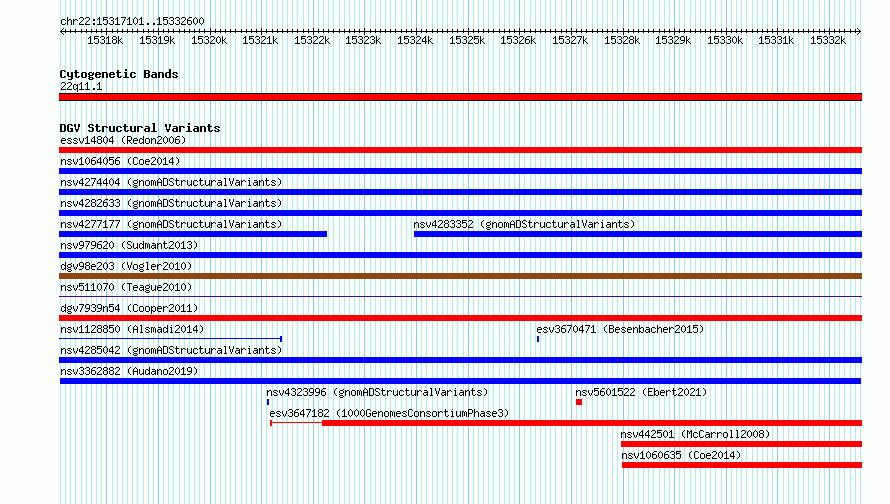Select the red dgv7939n54 variant bar
This screenshot has height=504, width=890.
coord(460,318)
